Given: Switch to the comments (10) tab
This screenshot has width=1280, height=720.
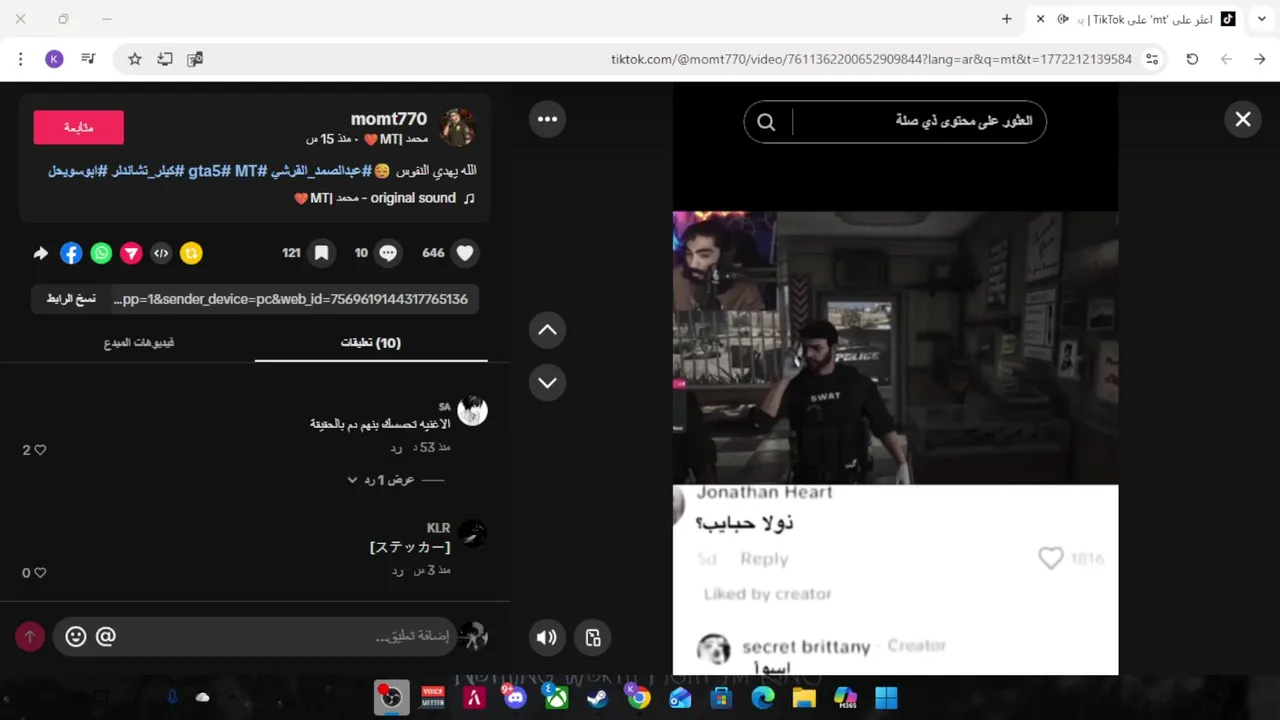Looking at the screenshot, I should (371, 342).
